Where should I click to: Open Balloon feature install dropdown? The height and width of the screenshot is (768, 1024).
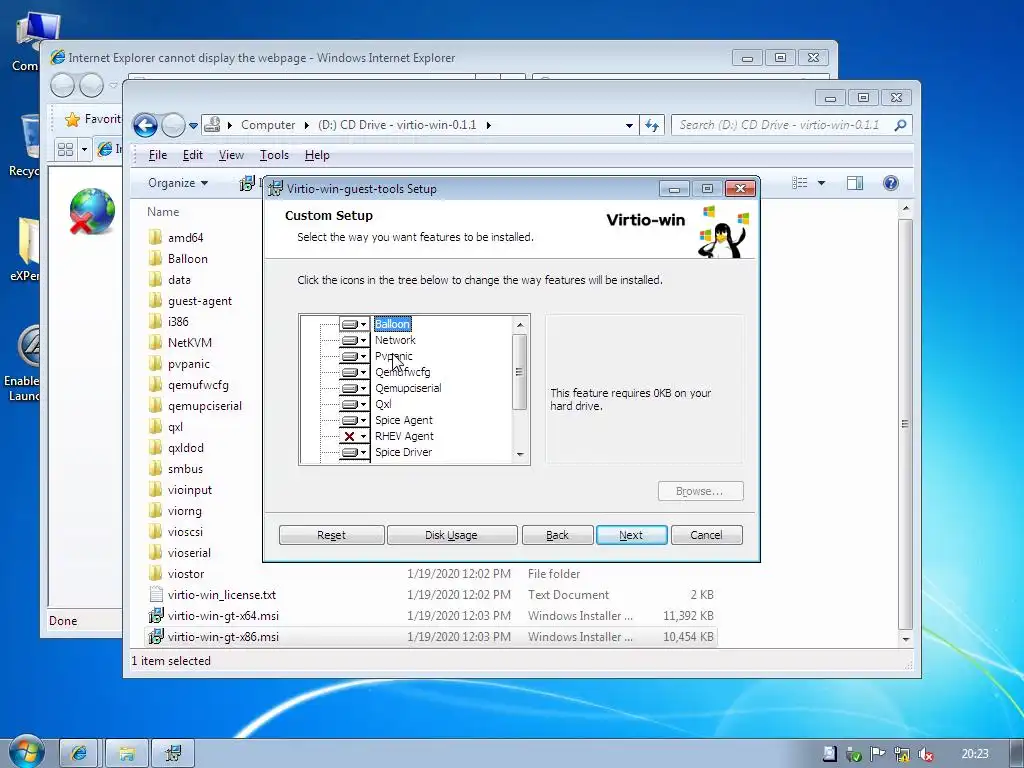click(354, 324)
